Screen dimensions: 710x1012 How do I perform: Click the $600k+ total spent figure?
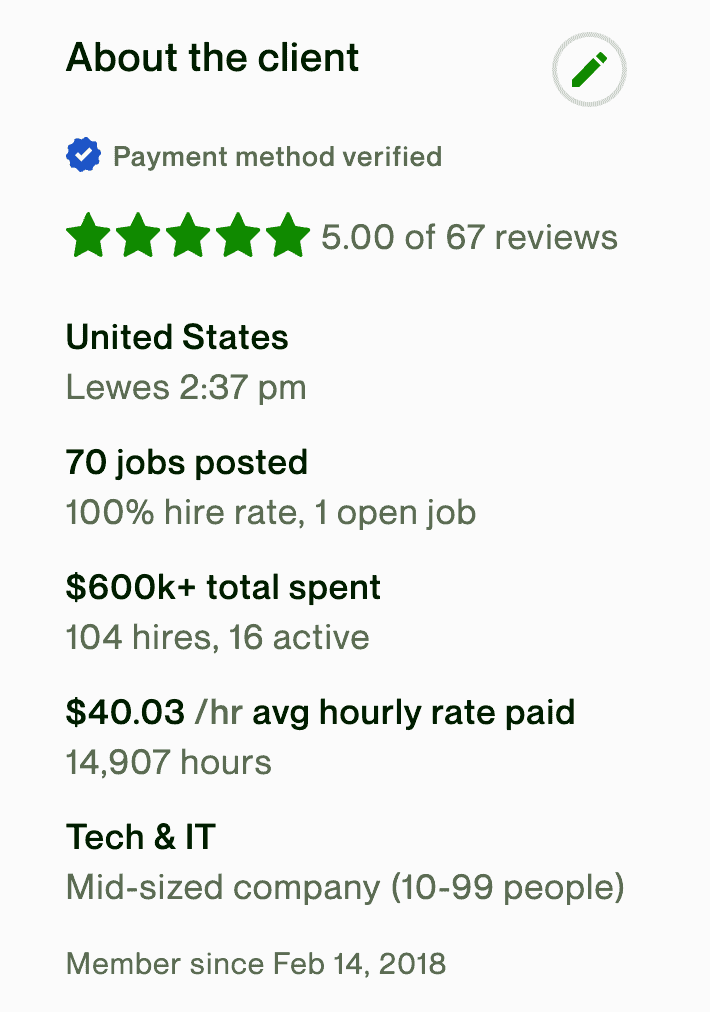pos(222,587)
